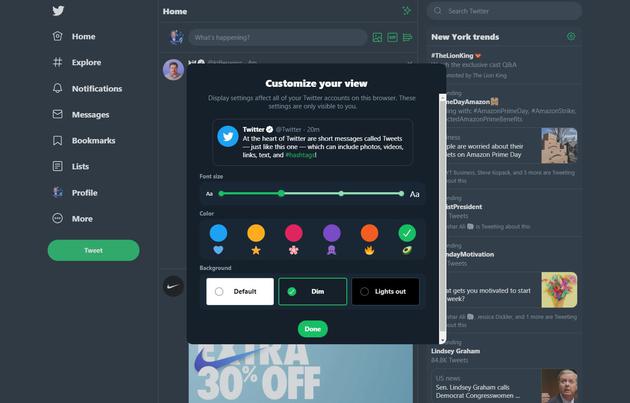Screen dimensions: 630x403
Task: Select the Default background radio
Action: point(219,291)
